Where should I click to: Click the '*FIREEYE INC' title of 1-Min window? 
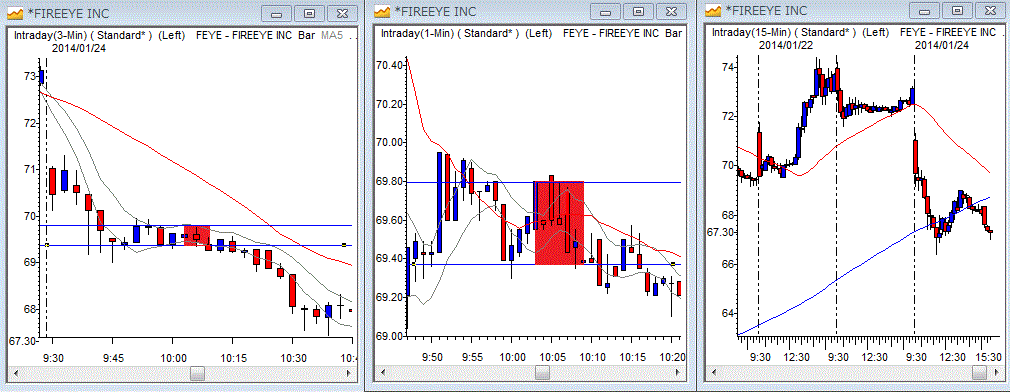click(x=434, y=12)
